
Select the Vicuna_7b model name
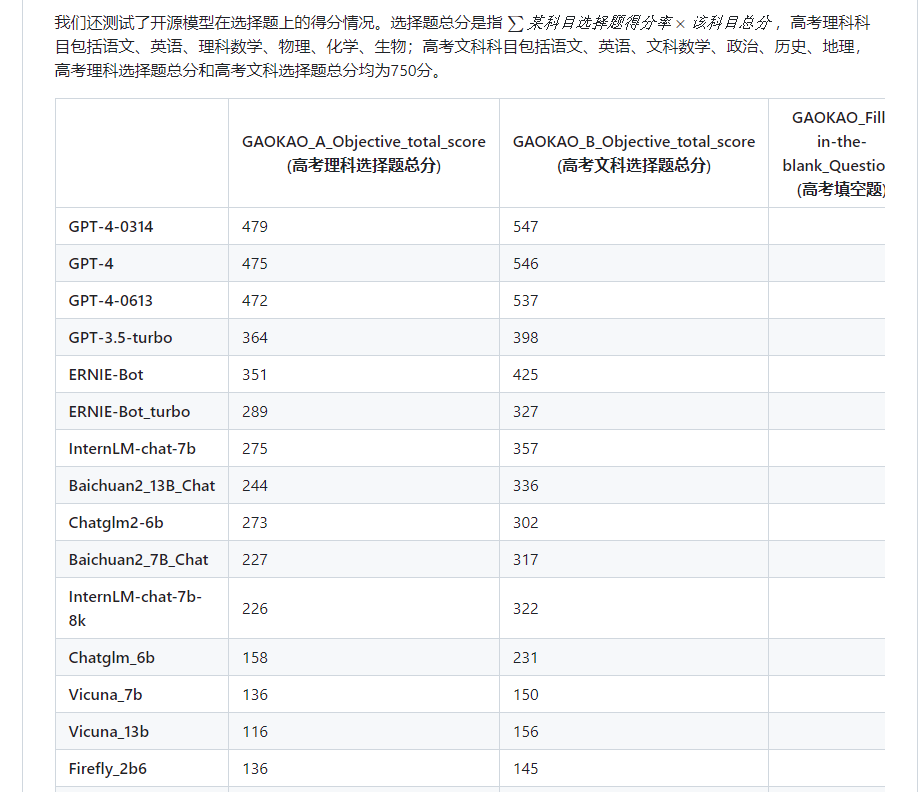[x=105, y=695]
